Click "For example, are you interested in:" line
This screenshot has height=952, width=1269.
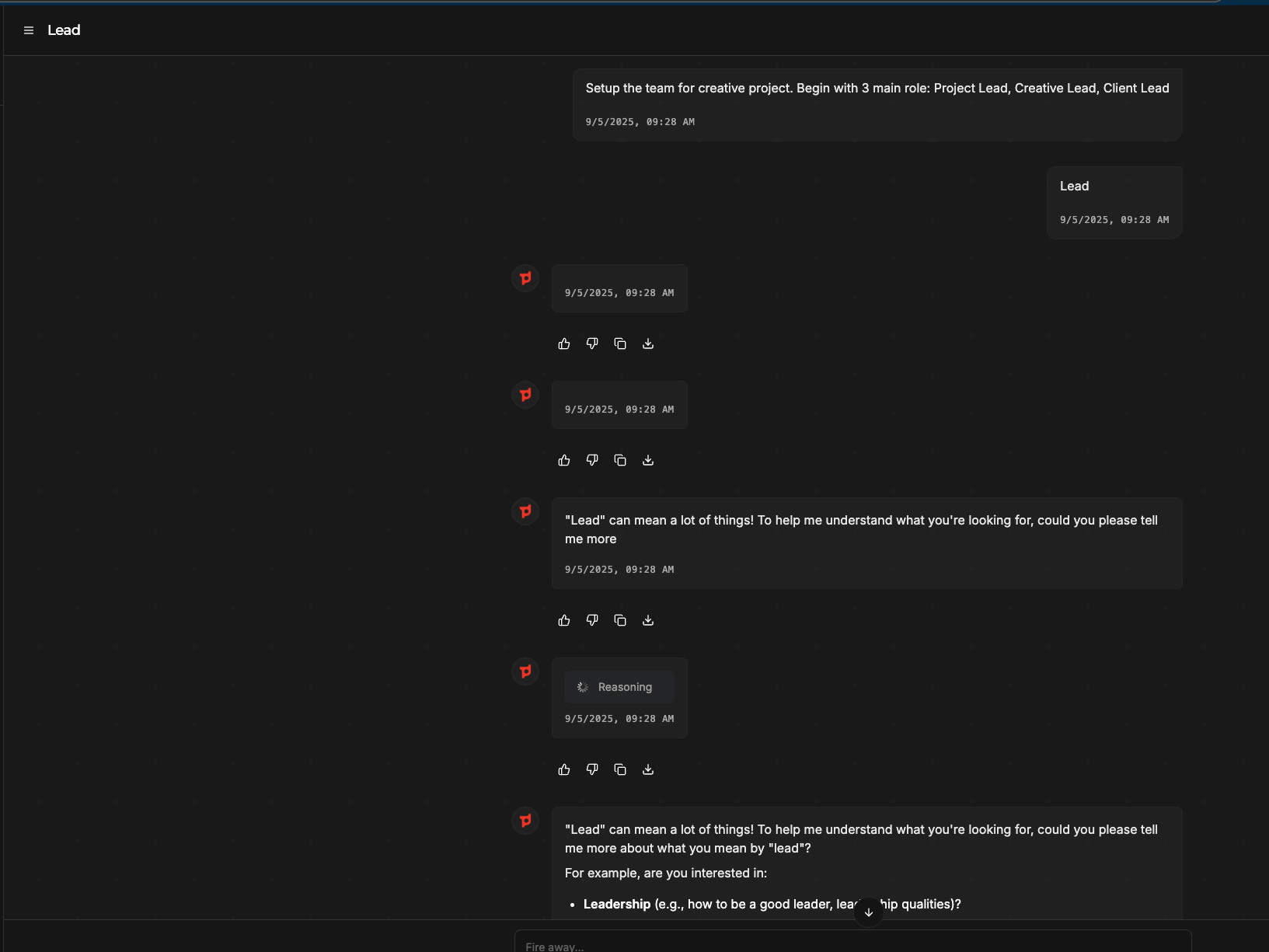coord(666,874)
